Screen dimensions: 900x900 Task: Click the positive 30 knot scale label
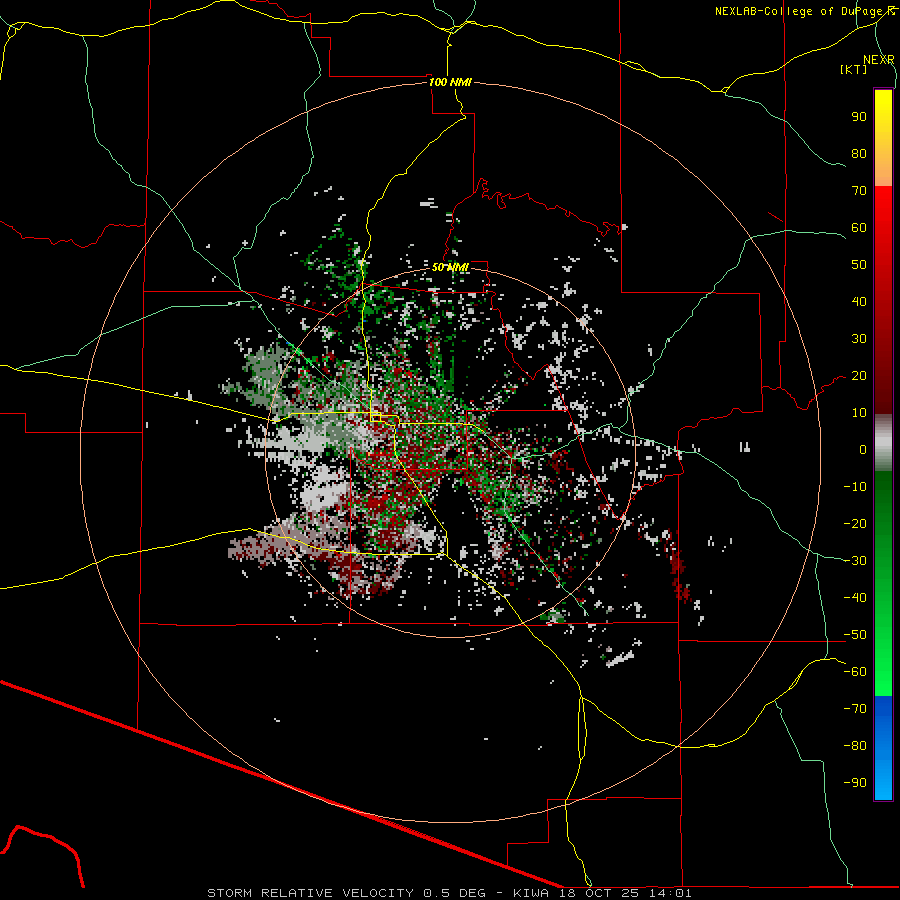[859, 339]
